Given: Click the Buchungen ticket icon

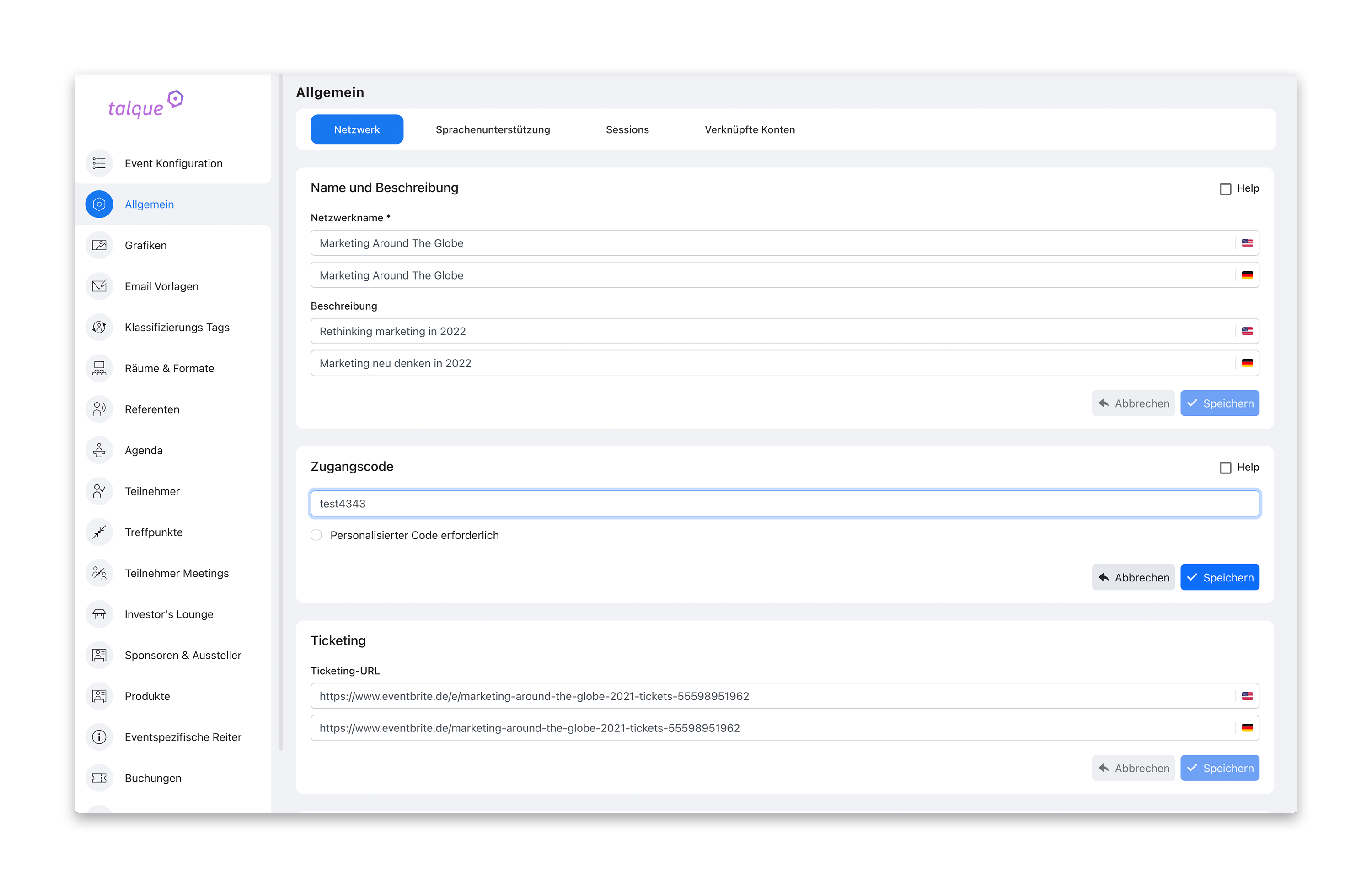Looking at the screenshot, I should (99, 778).
